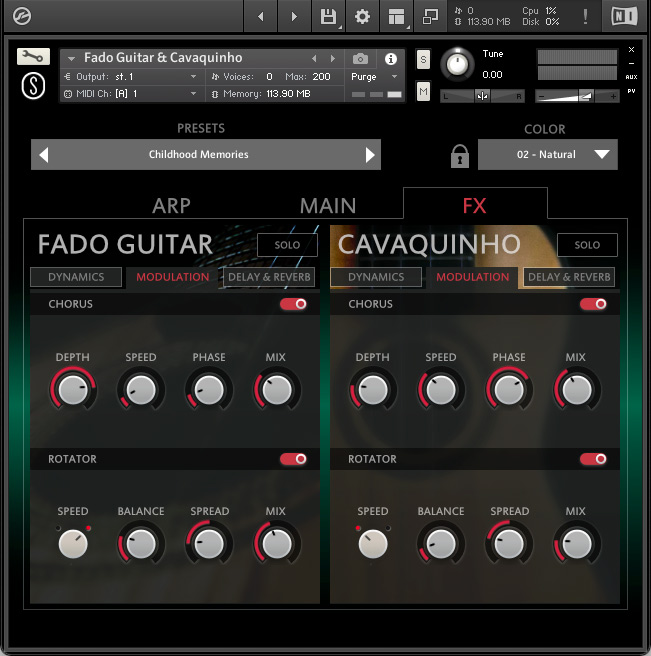Click the Cavaquinho Rotator MIX knob
Viewport: 651px width, 656px height.
pyautogui.click(x=577, y=543)
